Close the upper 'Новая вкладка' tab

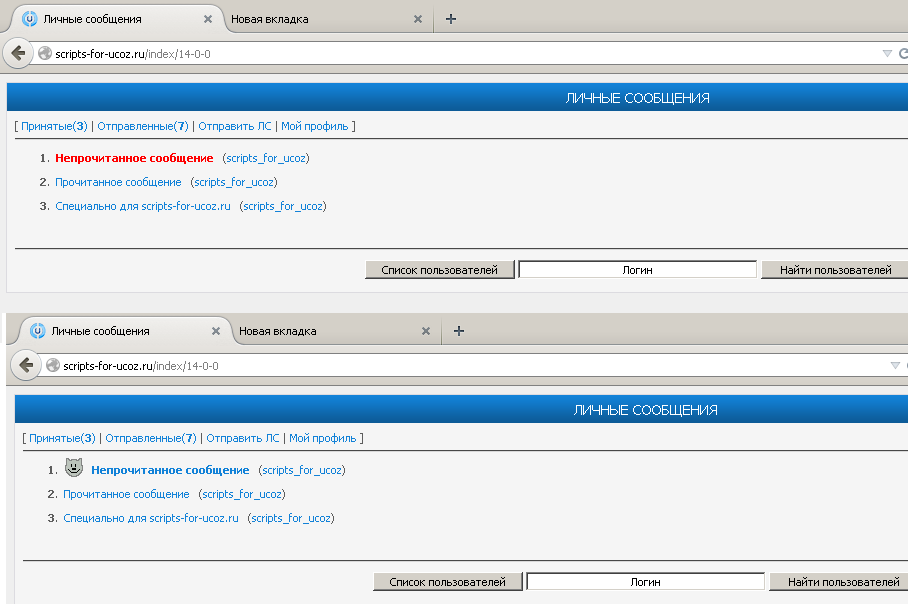tap(417, 19)
